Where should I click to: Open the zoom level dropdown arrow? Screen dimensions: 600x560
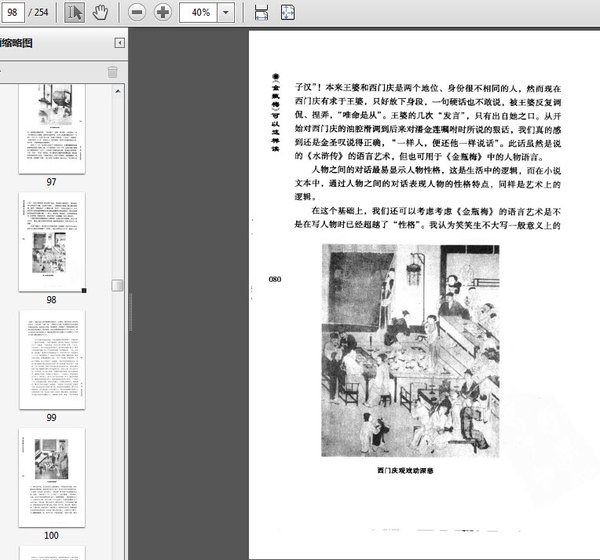click(226, 12)
